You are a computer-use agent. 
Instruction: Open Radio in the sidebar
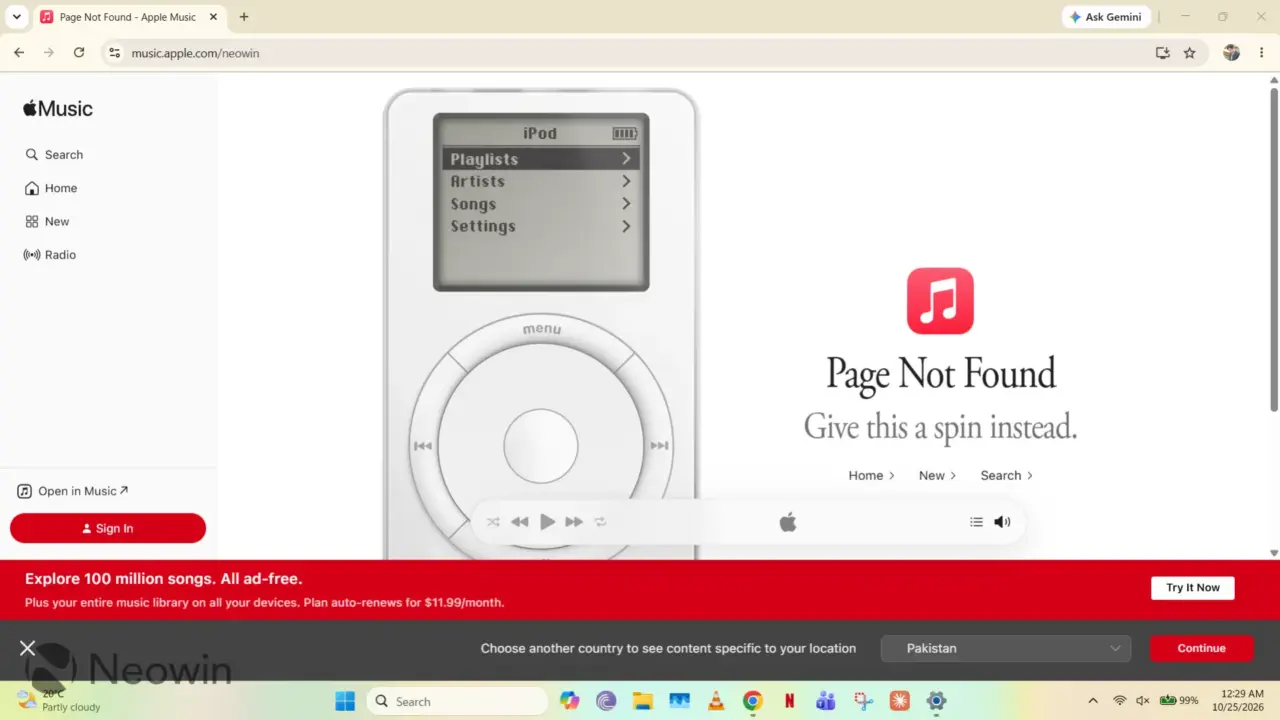pos(50,255)
